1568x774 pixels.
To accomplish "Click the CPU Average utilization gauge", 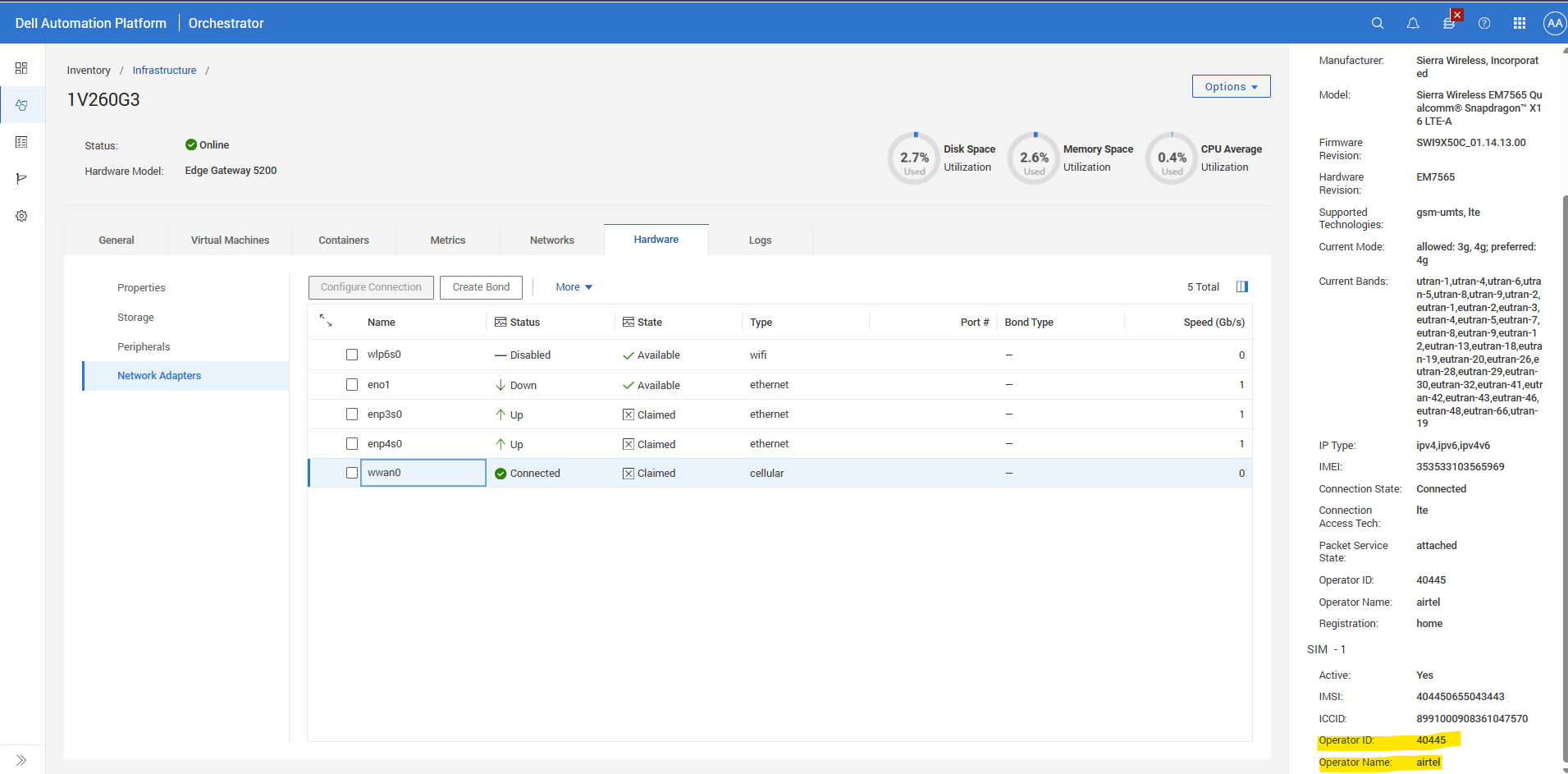I will coord(1172,158).
